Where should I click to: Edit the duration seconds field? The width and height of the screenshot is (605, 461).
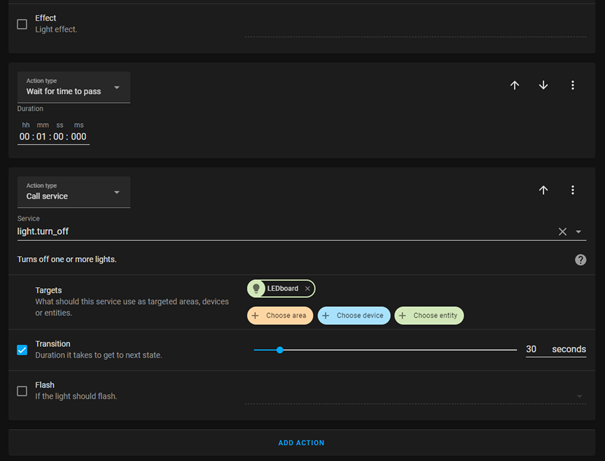pos(58,137)
